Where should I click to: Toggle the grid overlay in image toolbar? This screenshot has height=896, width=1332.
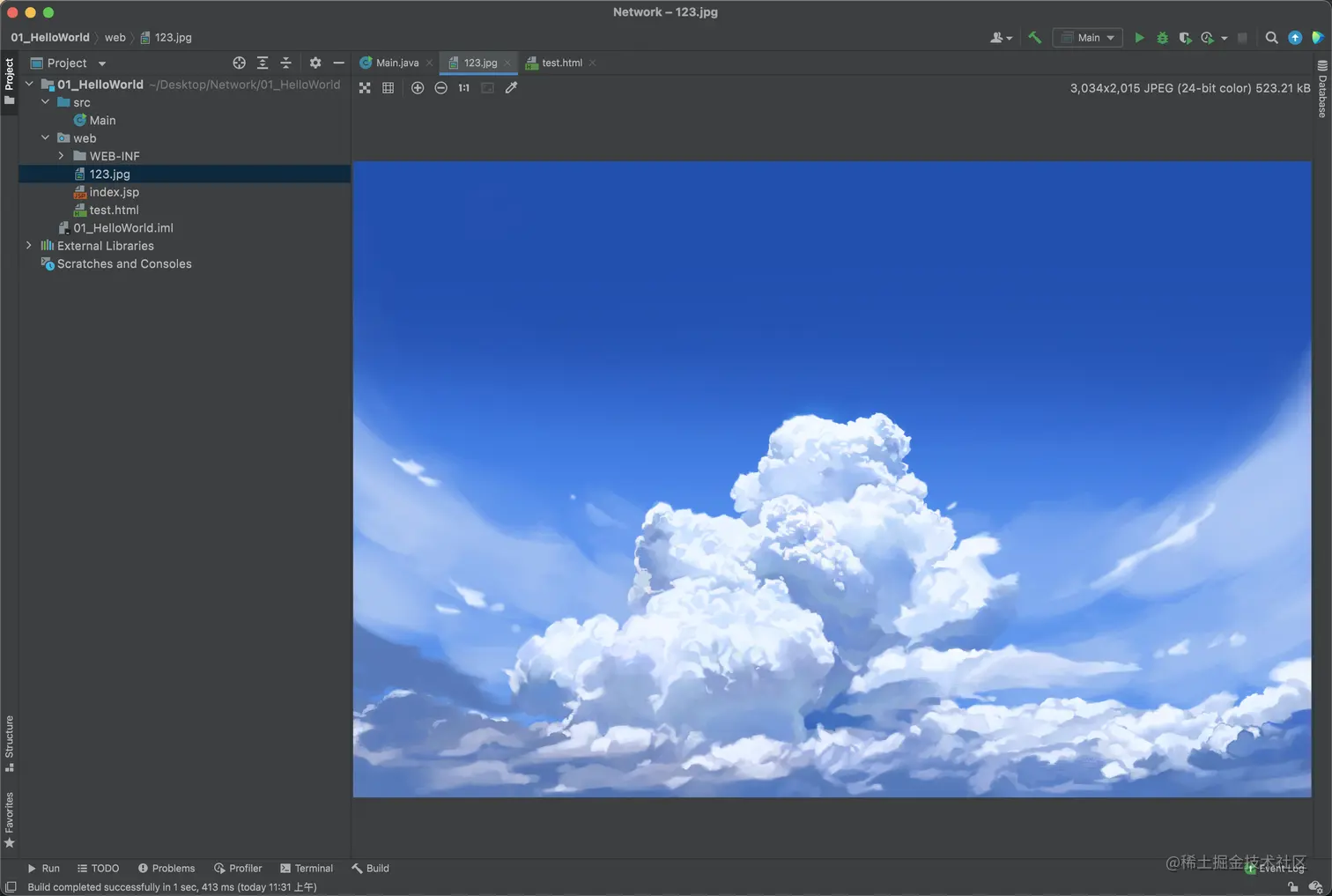[x=388, y=88]
